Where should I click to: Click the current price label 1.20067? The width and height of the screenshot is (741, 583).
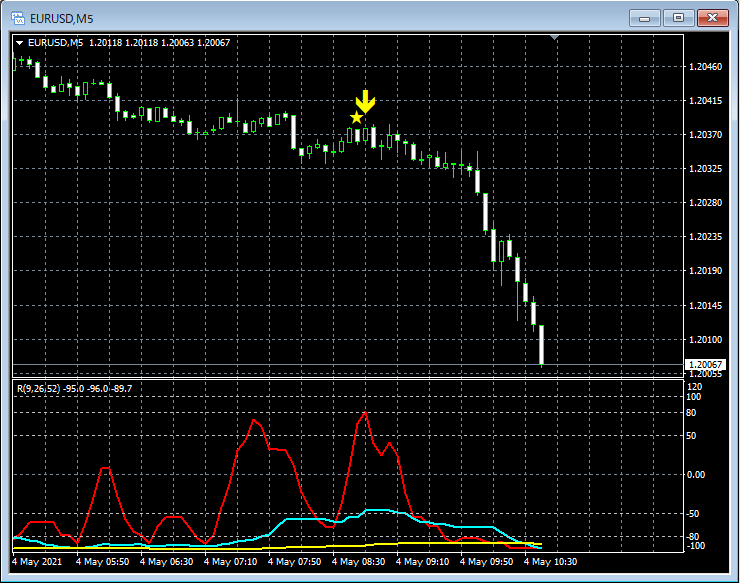(x=705, y=364)
